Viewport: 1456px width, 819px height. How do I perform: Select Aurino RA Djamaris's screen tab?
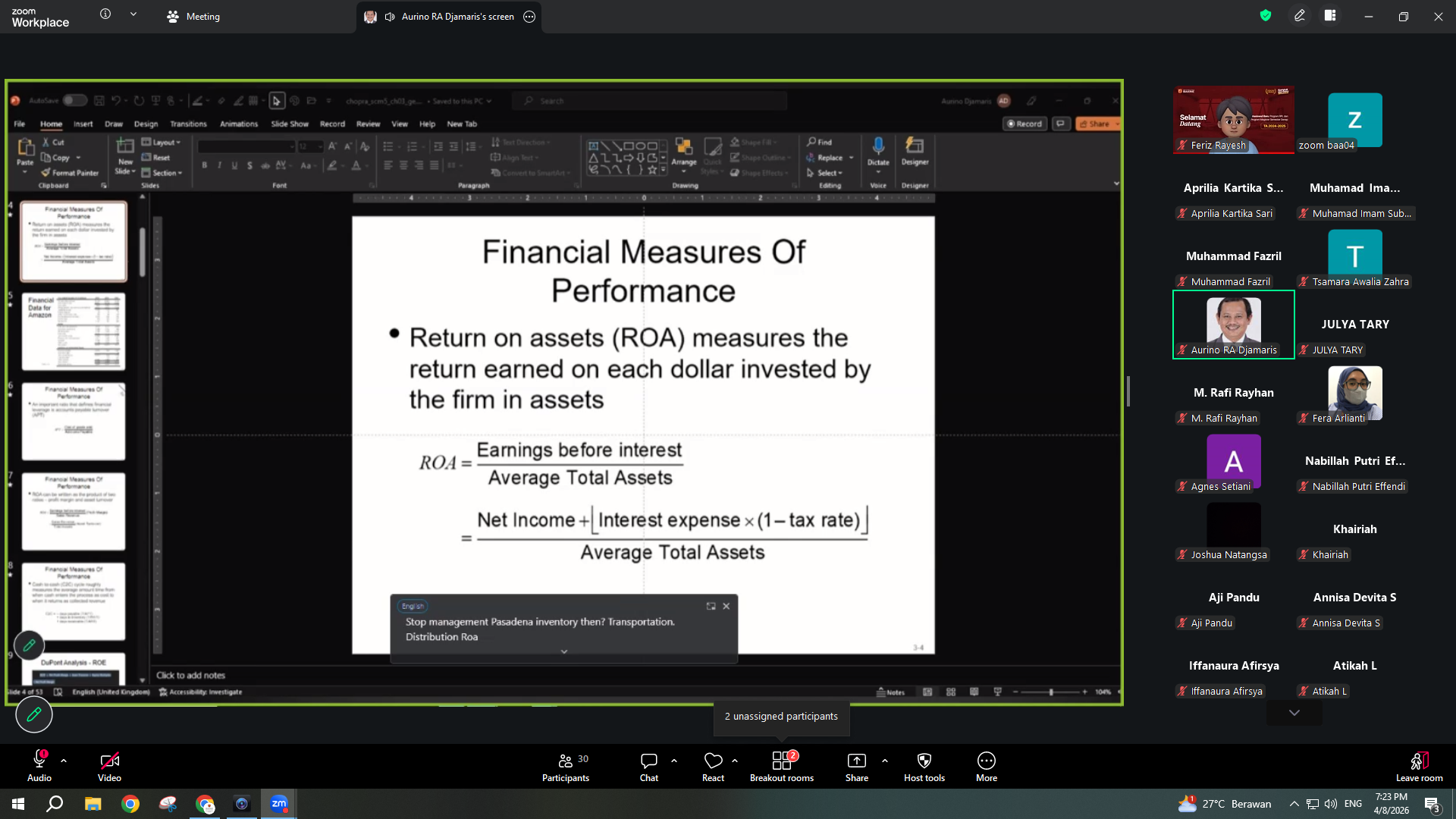tap(450, 17)
